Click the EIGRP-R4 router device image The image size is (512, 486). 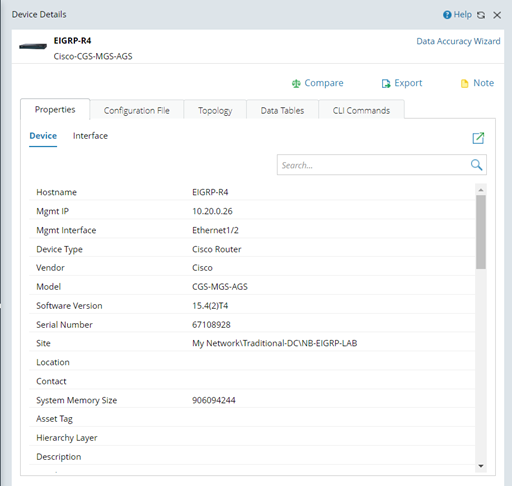[33, 46]
